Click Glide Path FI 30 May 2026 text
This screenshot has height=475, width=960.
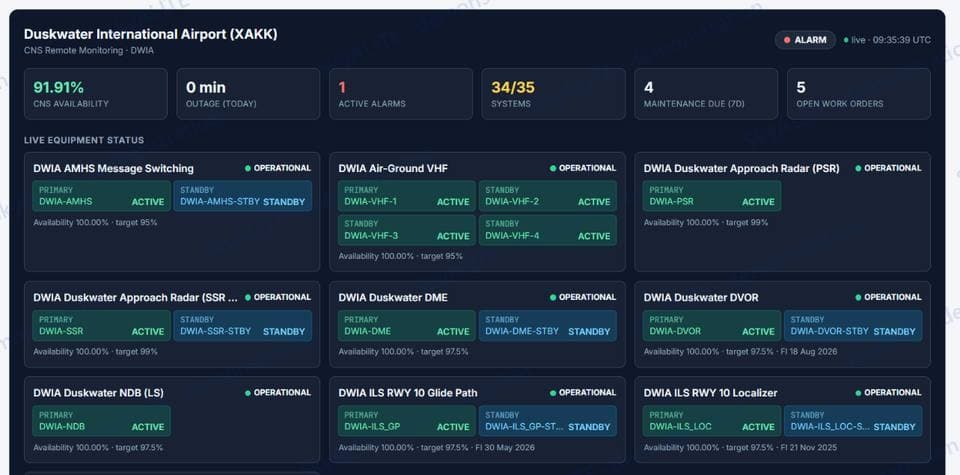click(x=437, y=448)
